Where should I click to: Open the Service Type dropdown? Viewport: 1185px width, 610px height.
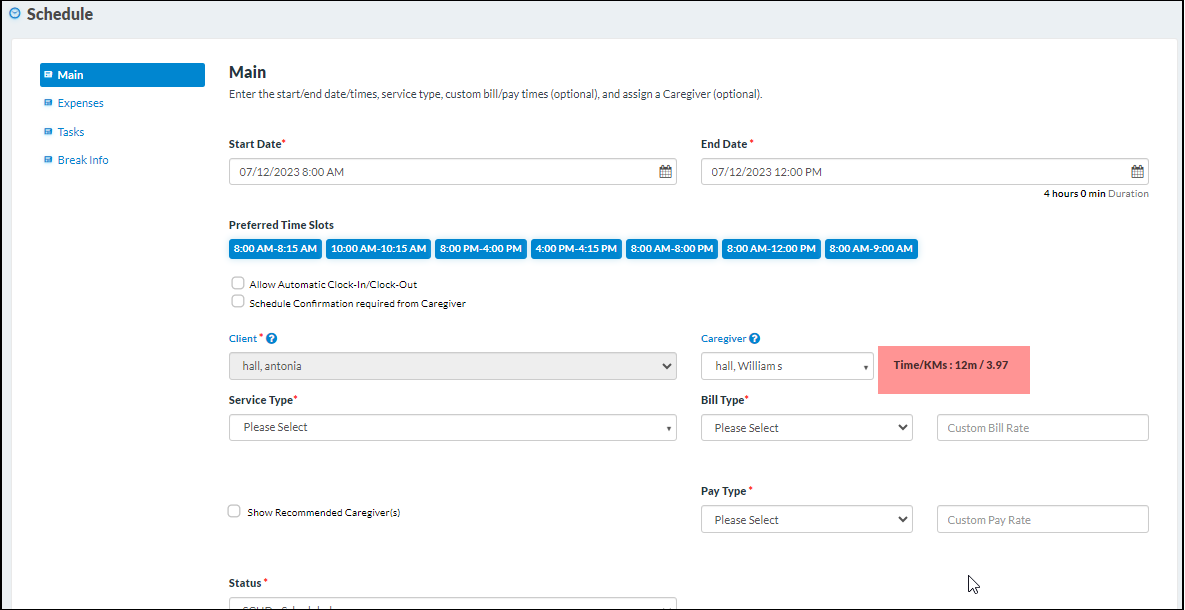click(x=452, y=426)
